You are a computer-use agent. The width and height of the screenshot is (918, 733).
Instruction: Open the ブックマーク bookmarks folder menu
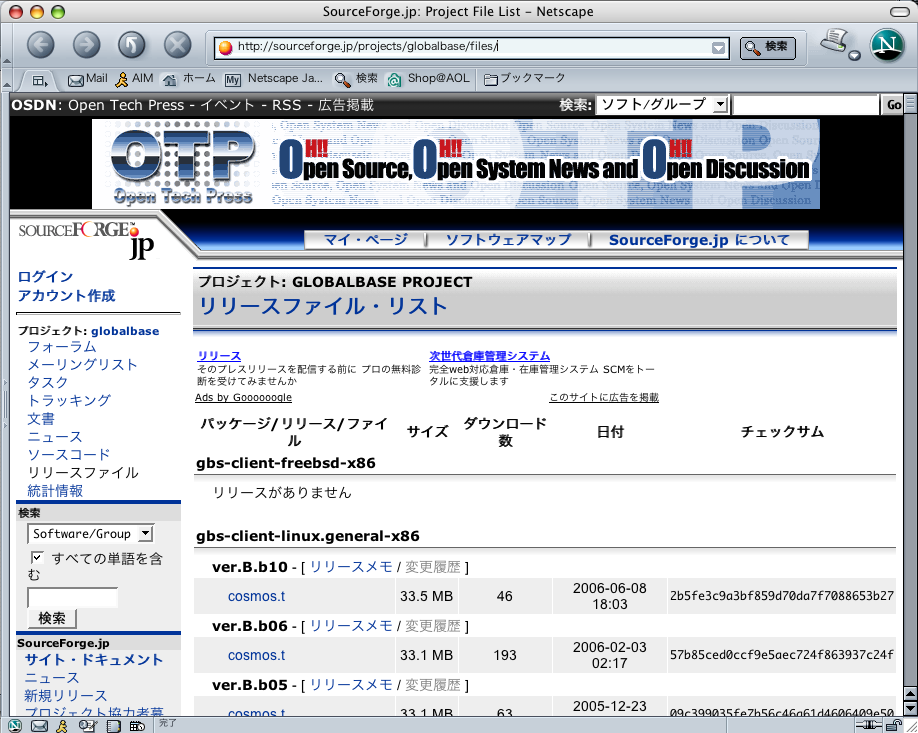tap(525, 79)
